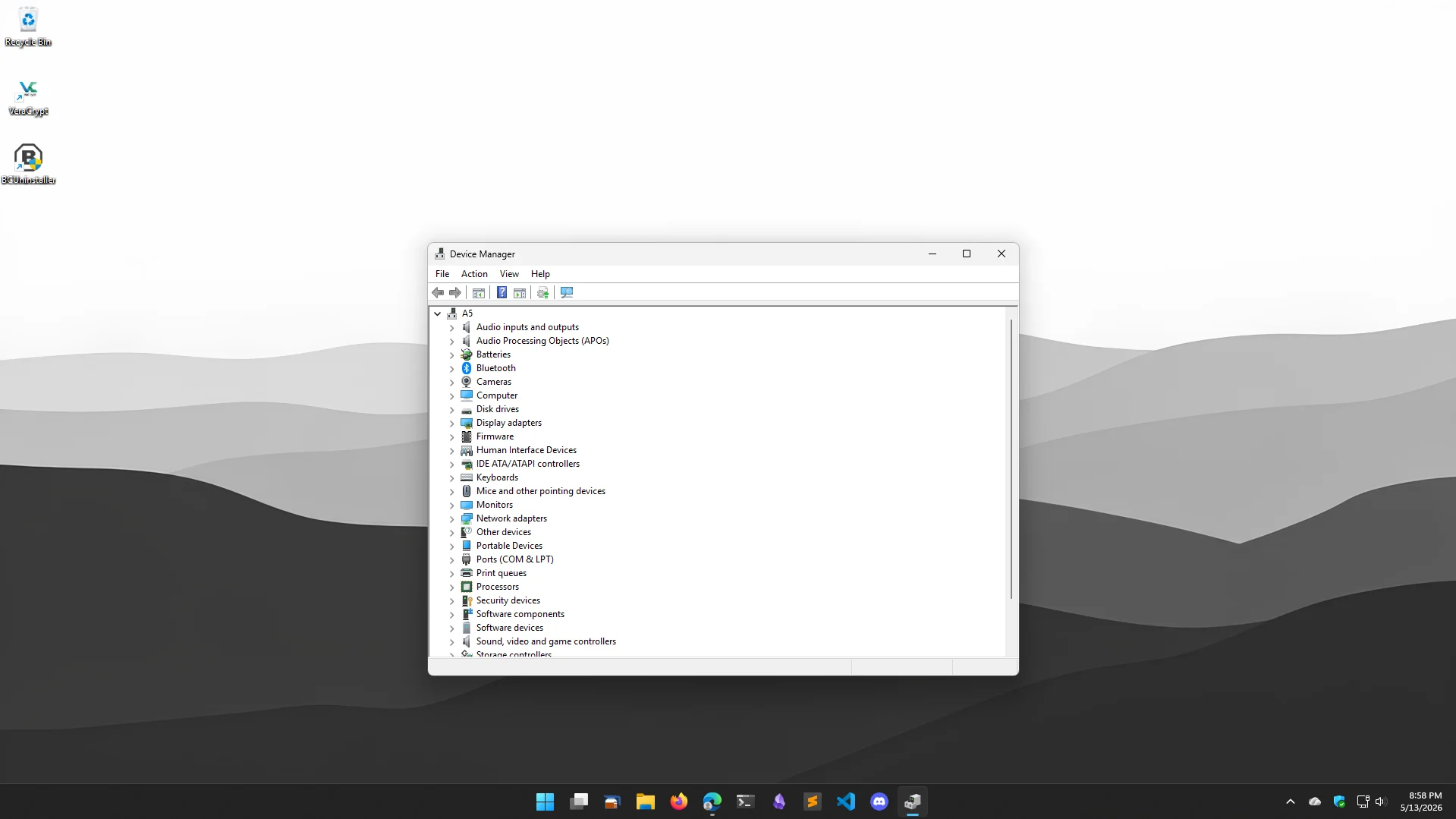Open the volume control in system tray

coord(1380,802)
